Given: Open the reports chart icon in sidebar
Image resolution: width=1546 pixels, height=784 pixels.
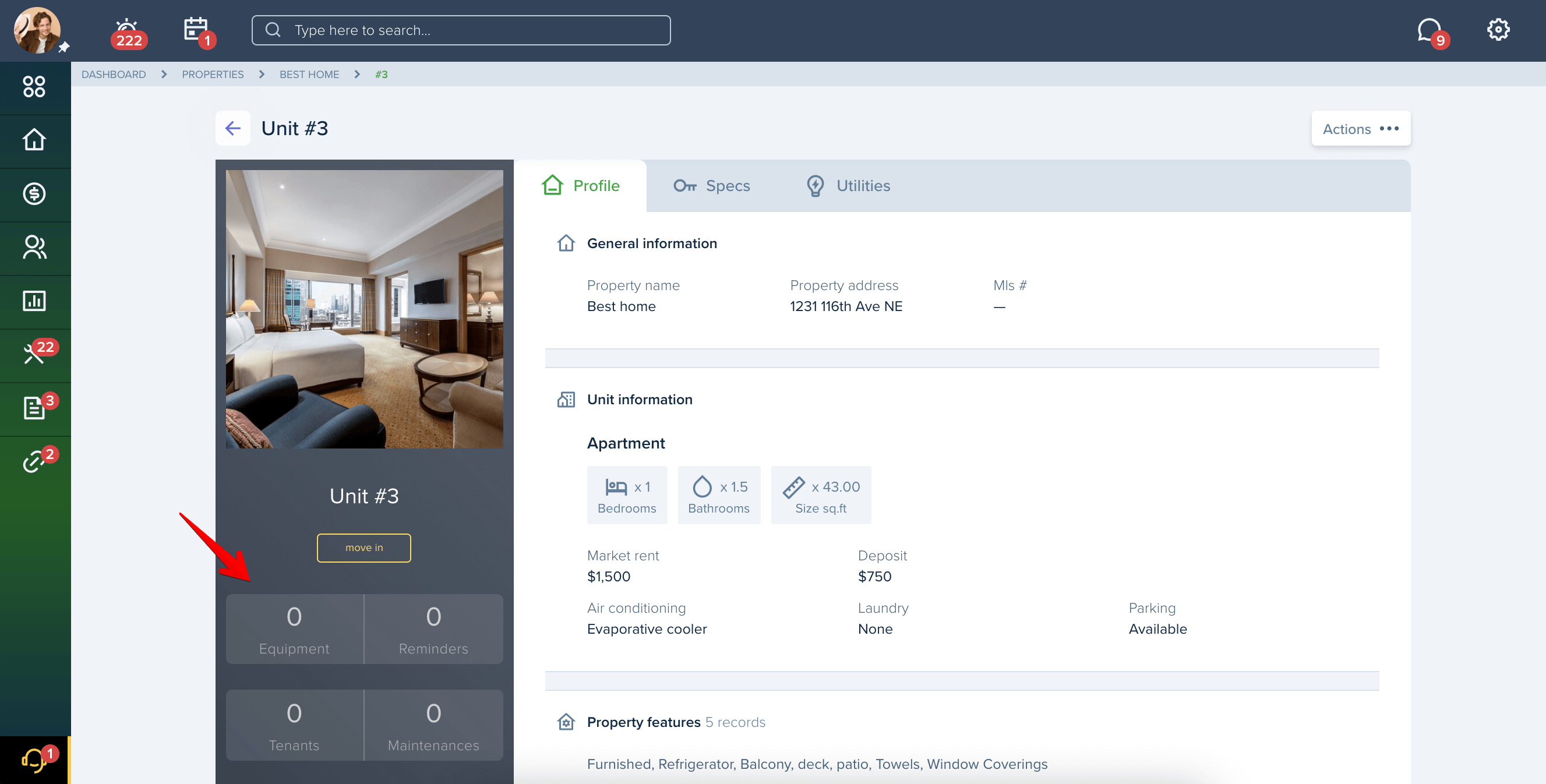Looking at the screenshot, I should 34,301.
